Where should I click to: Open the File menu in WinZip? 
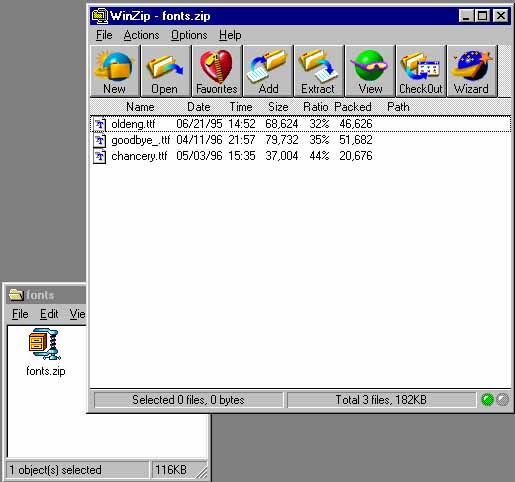point(104,35)
